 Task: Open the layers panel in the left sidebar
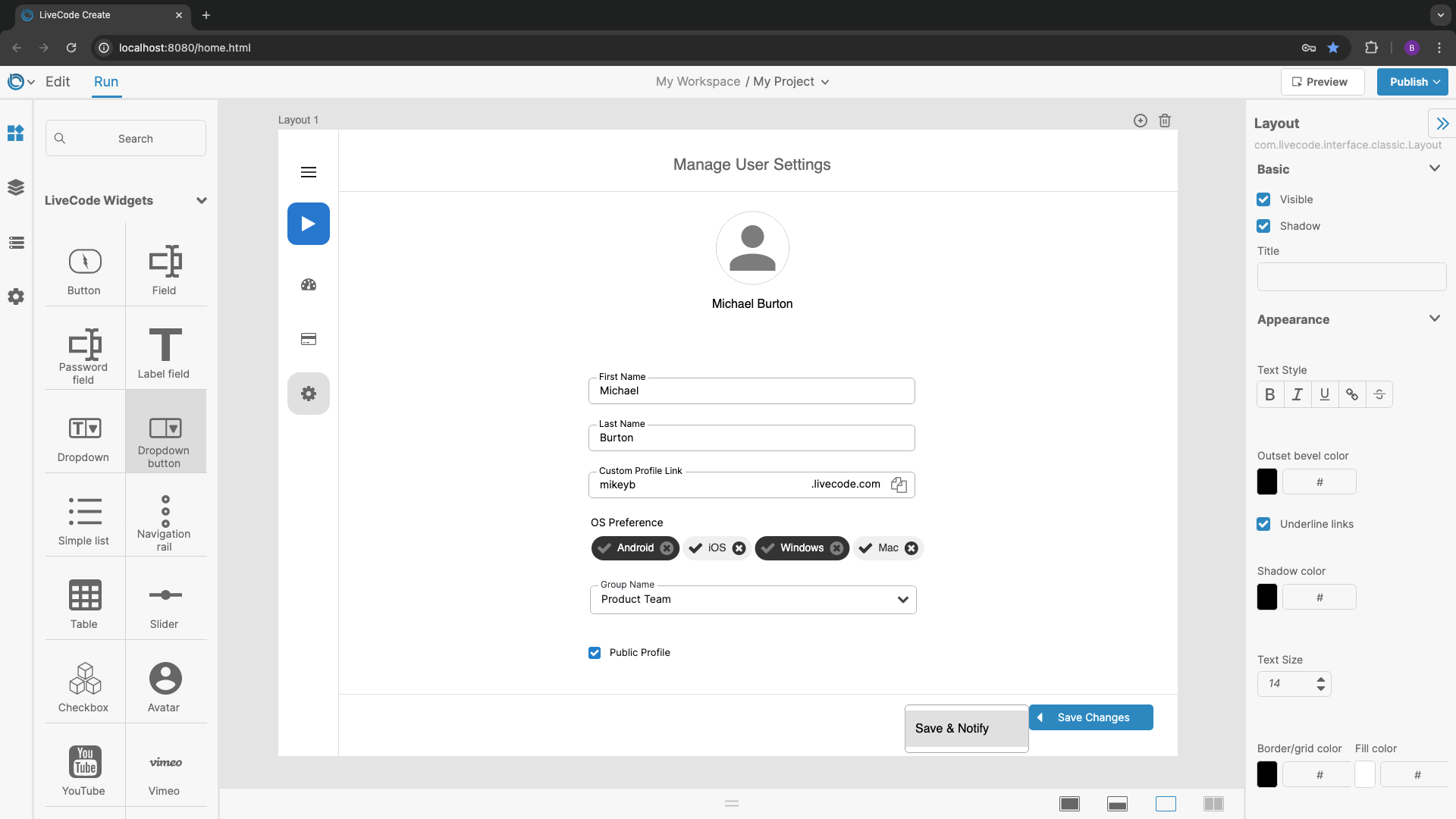pos(16,187)
